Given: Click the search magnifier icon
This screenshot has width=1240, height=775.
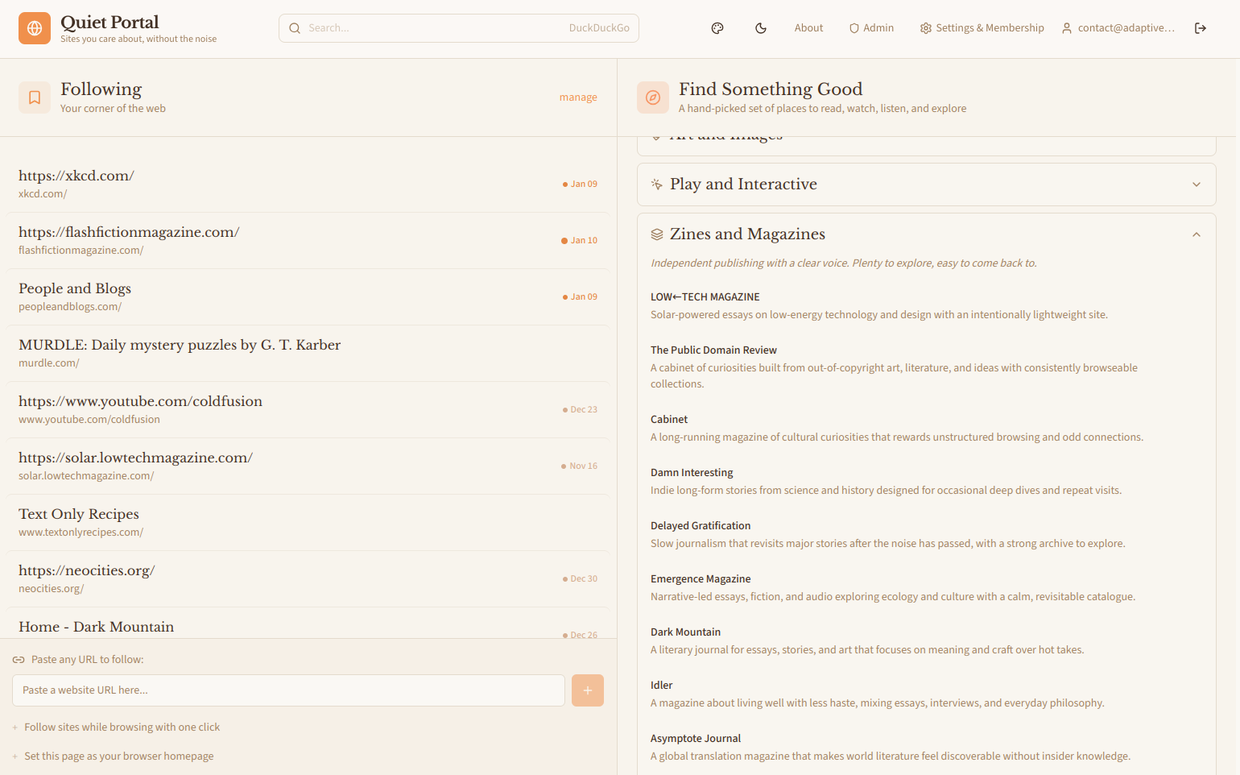Looking at the screenshot, I should click(x=295, y=28).
